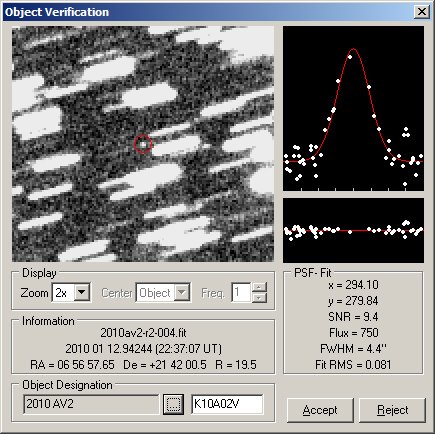Click the dotted-square designation picker button
The width and height of the screenshot is (435, 434).
click(173, 405)
